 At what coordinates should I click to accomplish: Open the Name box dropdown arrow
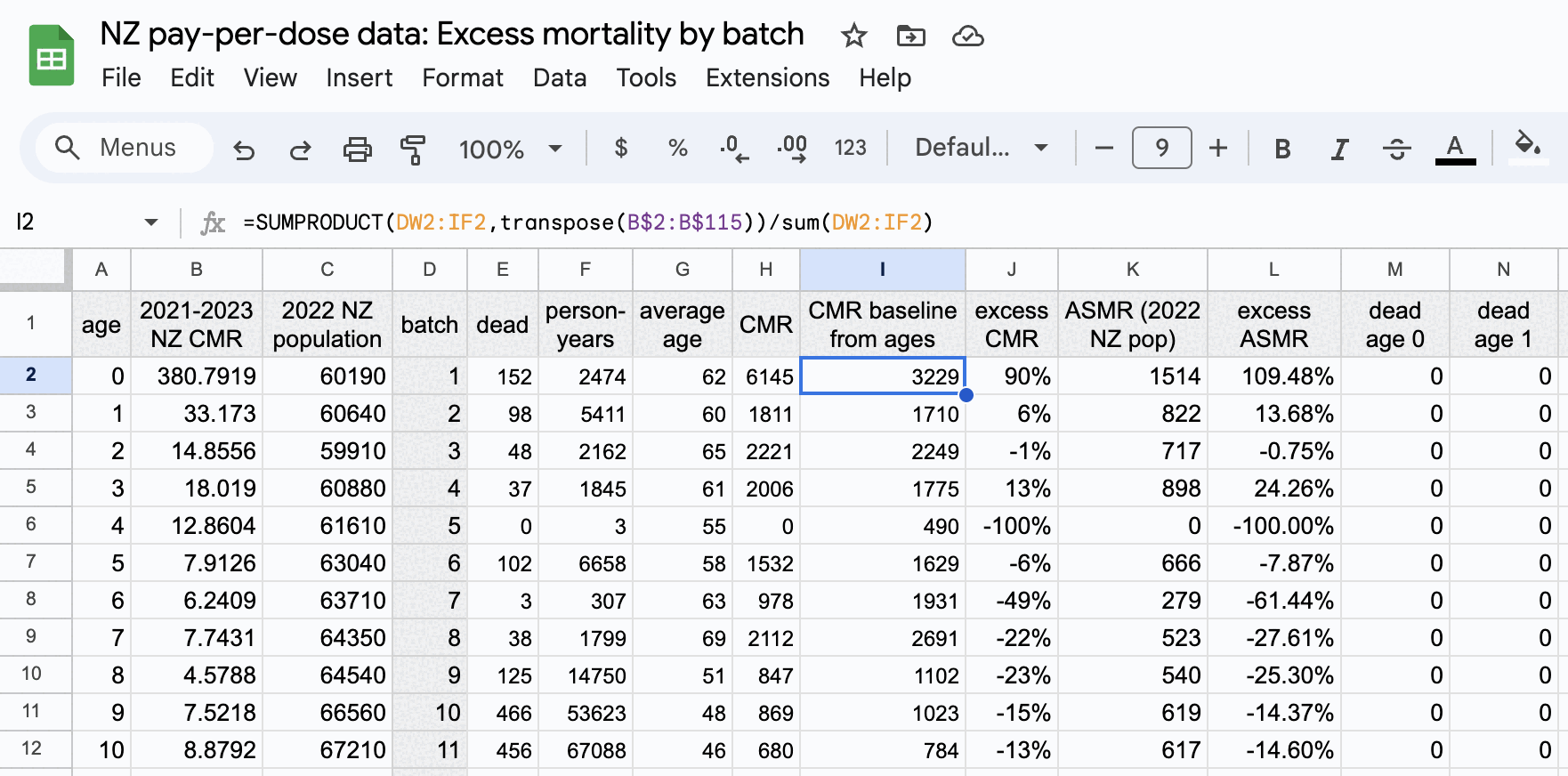click(x=151, y=222)
